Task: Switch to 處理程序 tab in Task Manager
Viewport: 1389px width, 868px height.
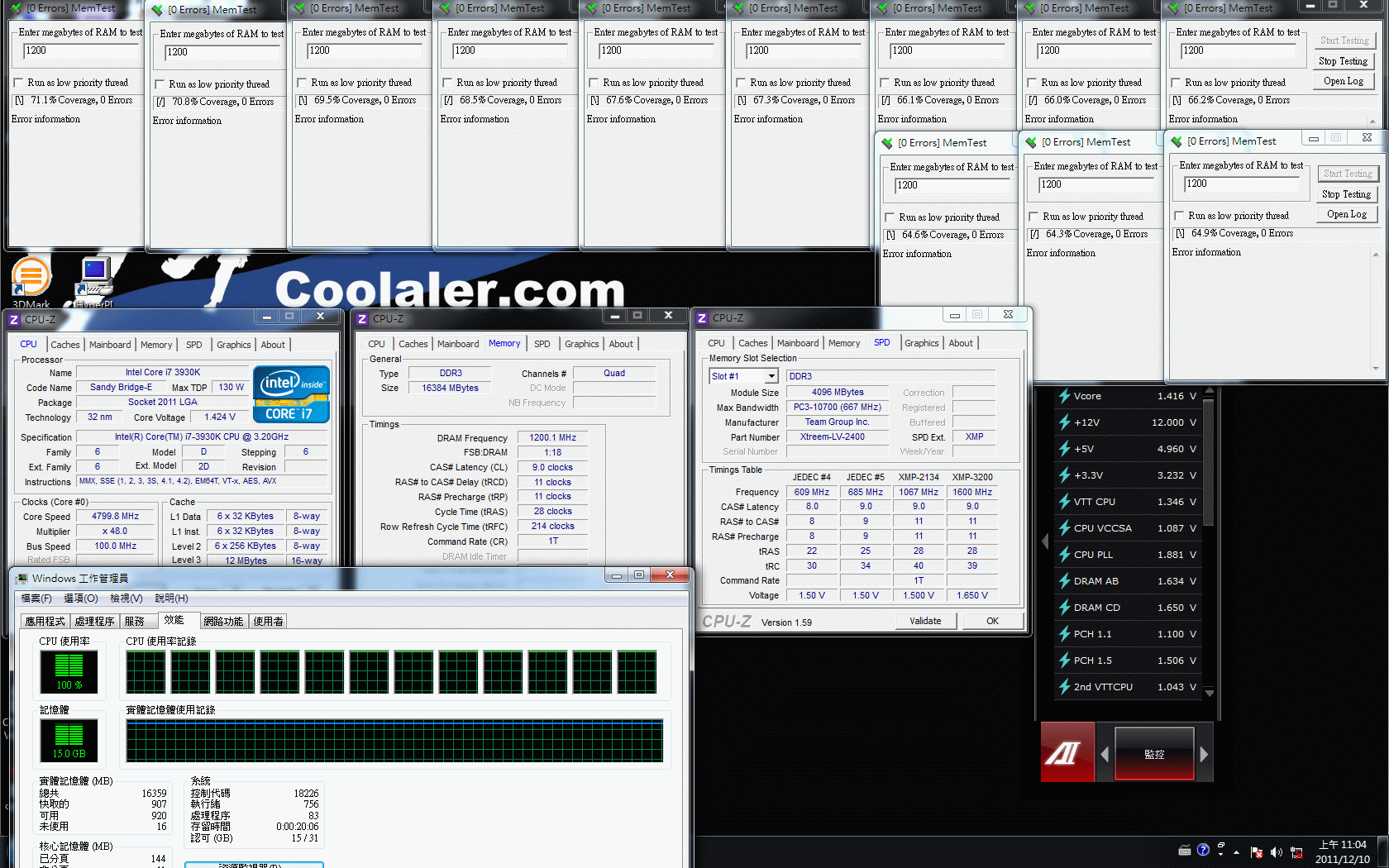Action: point(94,621)
